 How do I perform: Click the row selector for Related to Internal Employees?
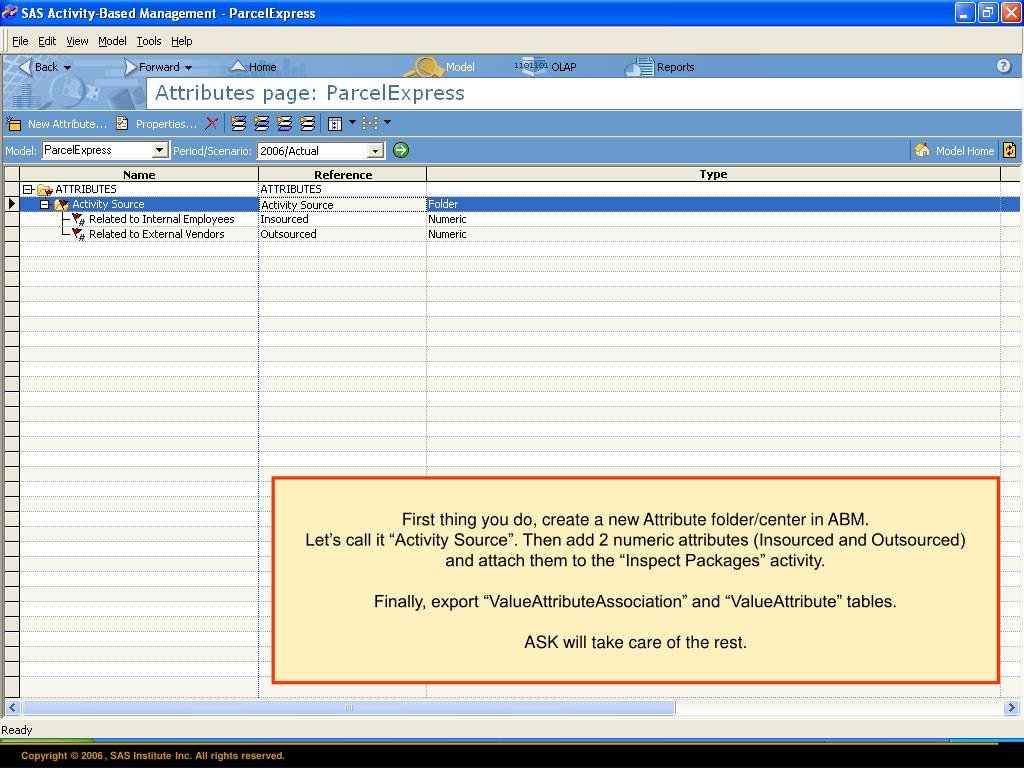pos(12,219)
